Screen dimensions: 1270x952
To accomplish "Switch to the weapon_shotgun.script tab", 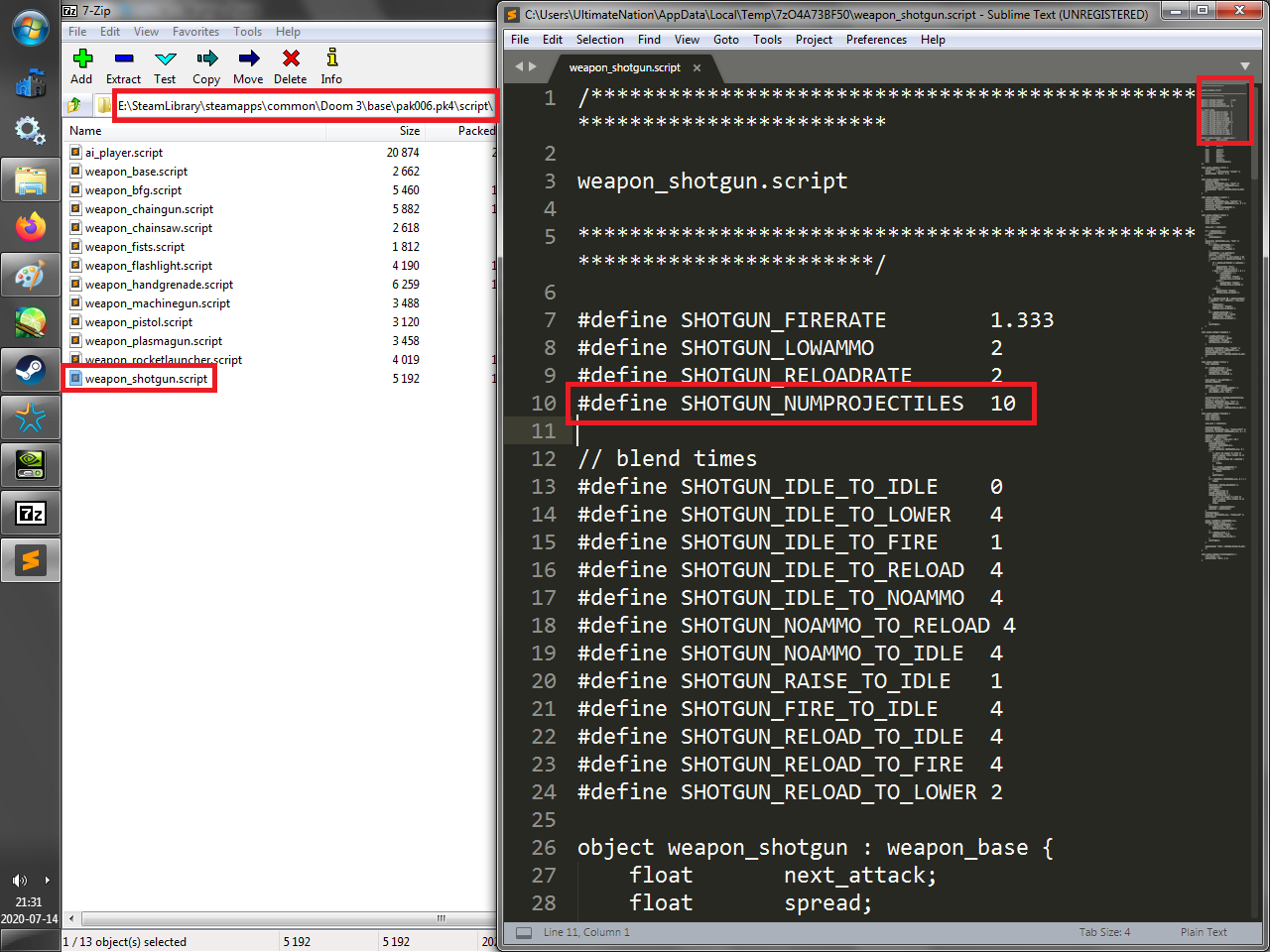I will click(x=625, y=67).
